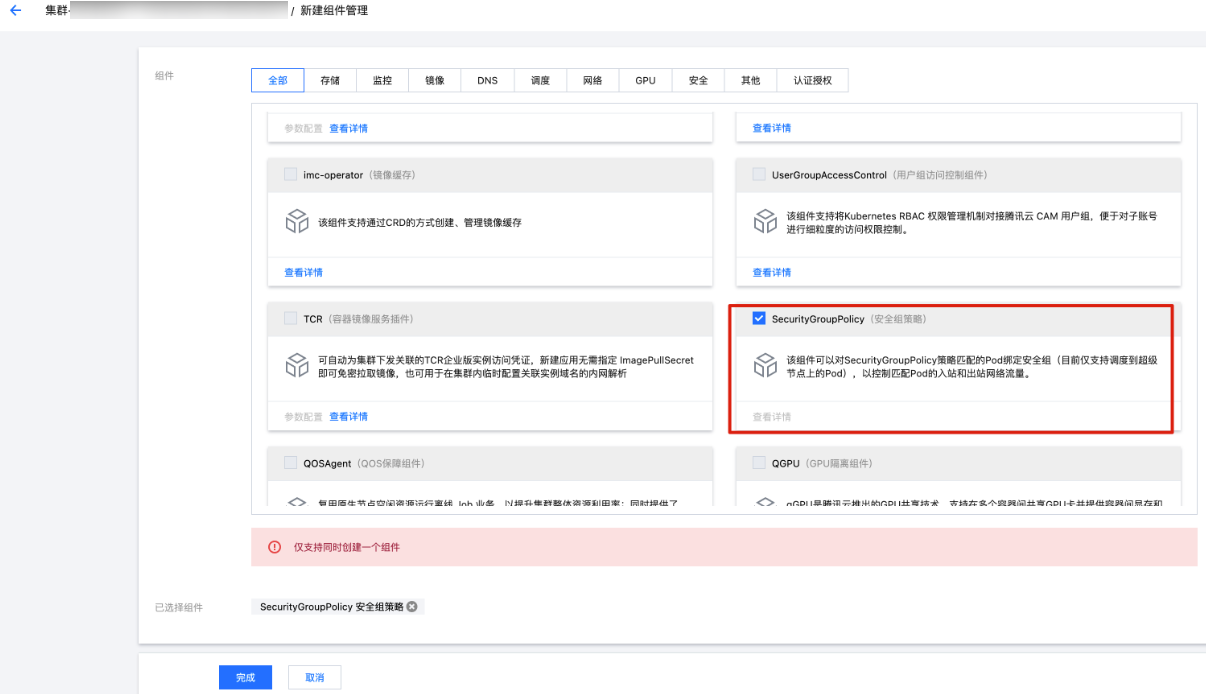Switch to the 调度 tab
1206x694 pixels.
(x=540, y=81)
